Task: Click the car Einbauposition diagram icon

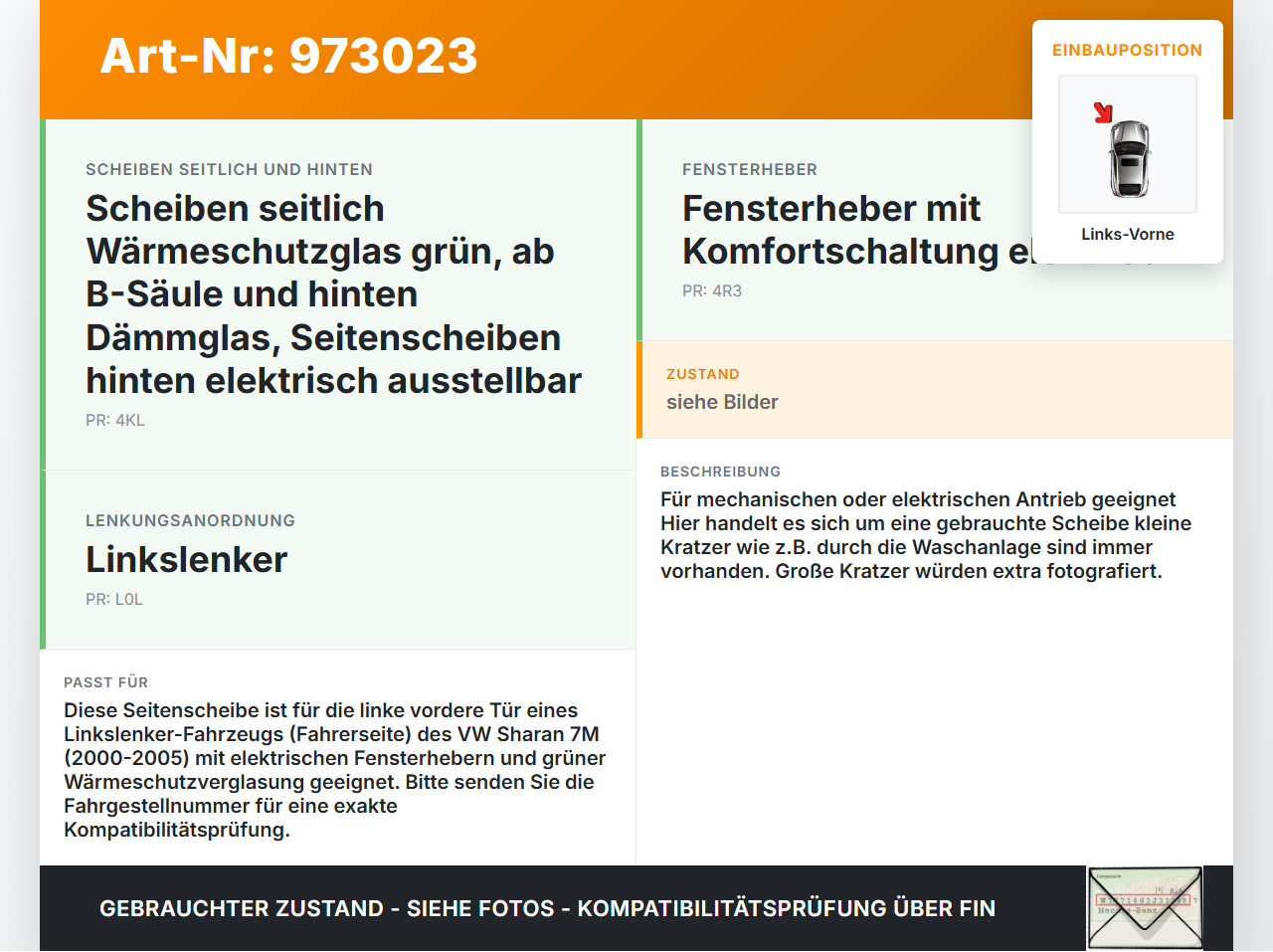Action: [x=1127, y=144]
